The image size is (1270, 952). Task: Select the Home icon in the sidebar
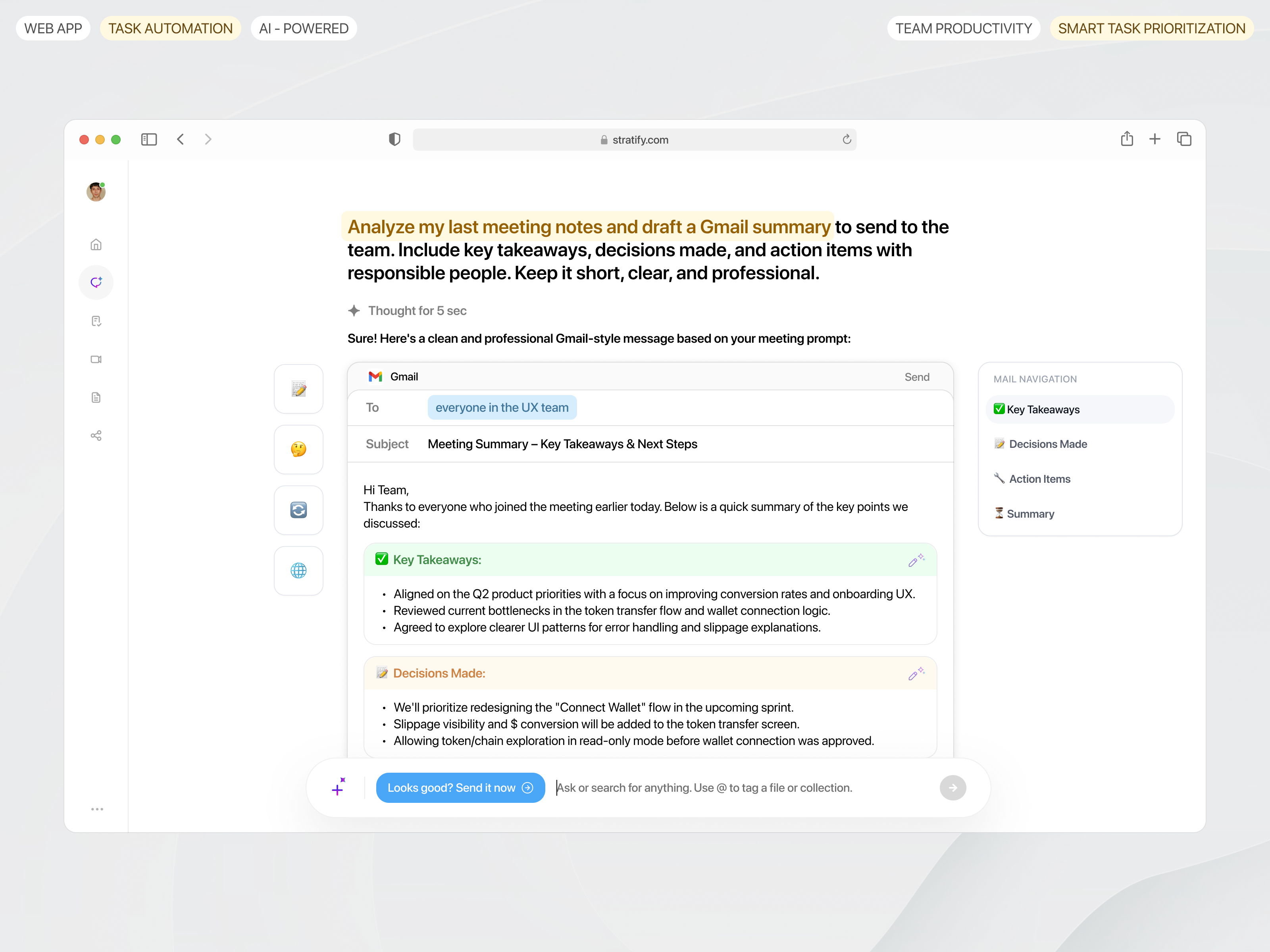click(96, 244)
